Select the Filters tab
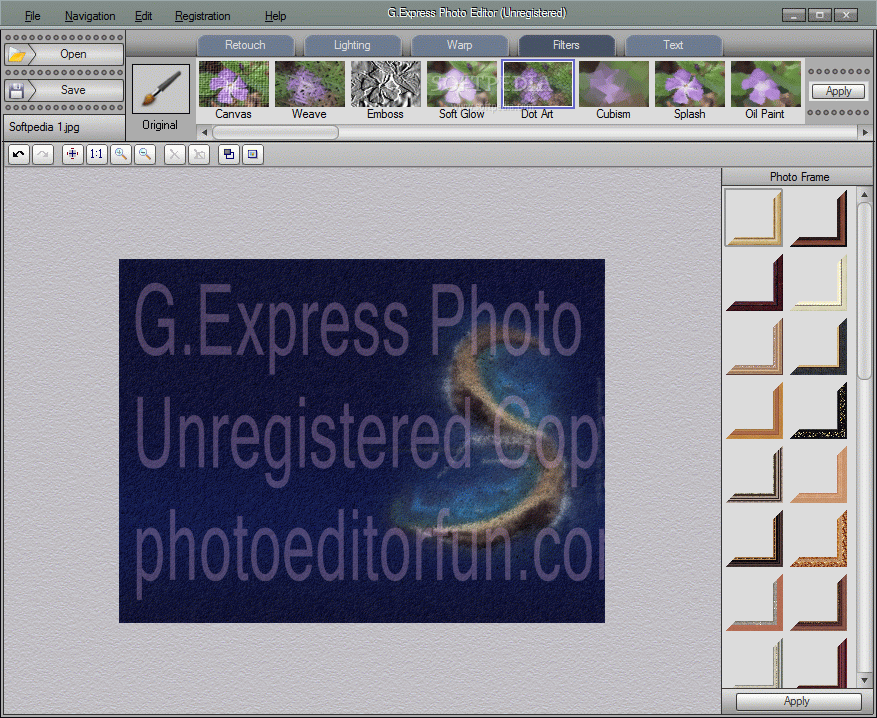Viewport: 877px width, 718px height. [566, 45]
